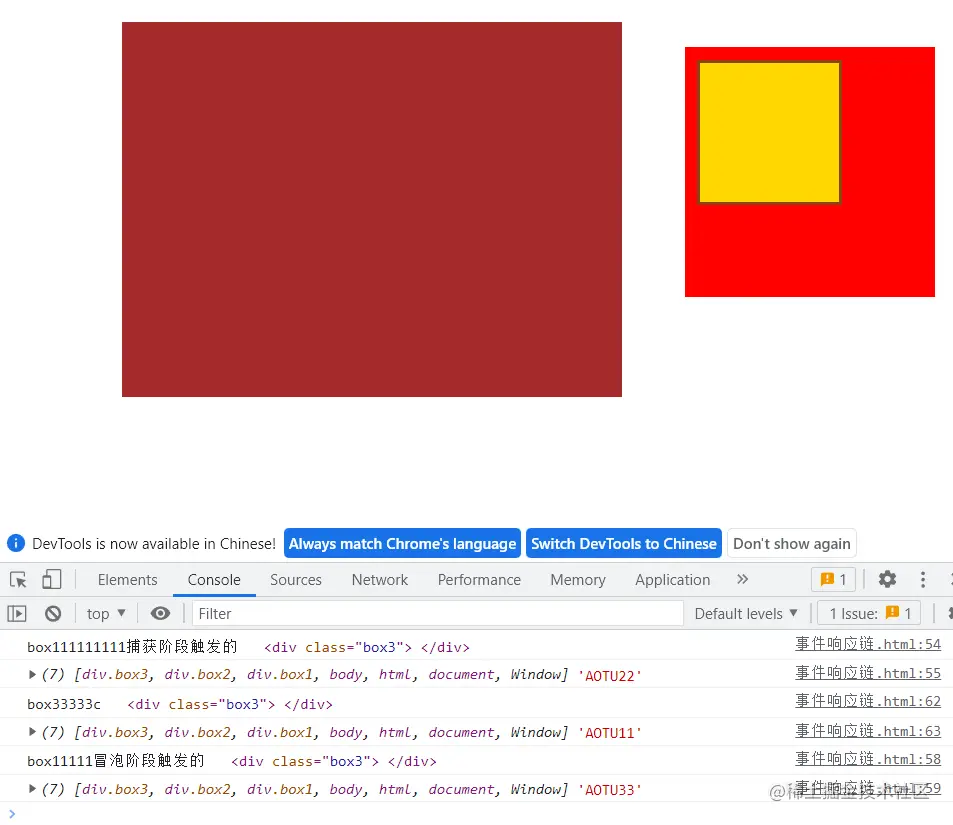Click the 'AOTU33' string value
Screen dimensions: 953x825
tap(610, 790)
